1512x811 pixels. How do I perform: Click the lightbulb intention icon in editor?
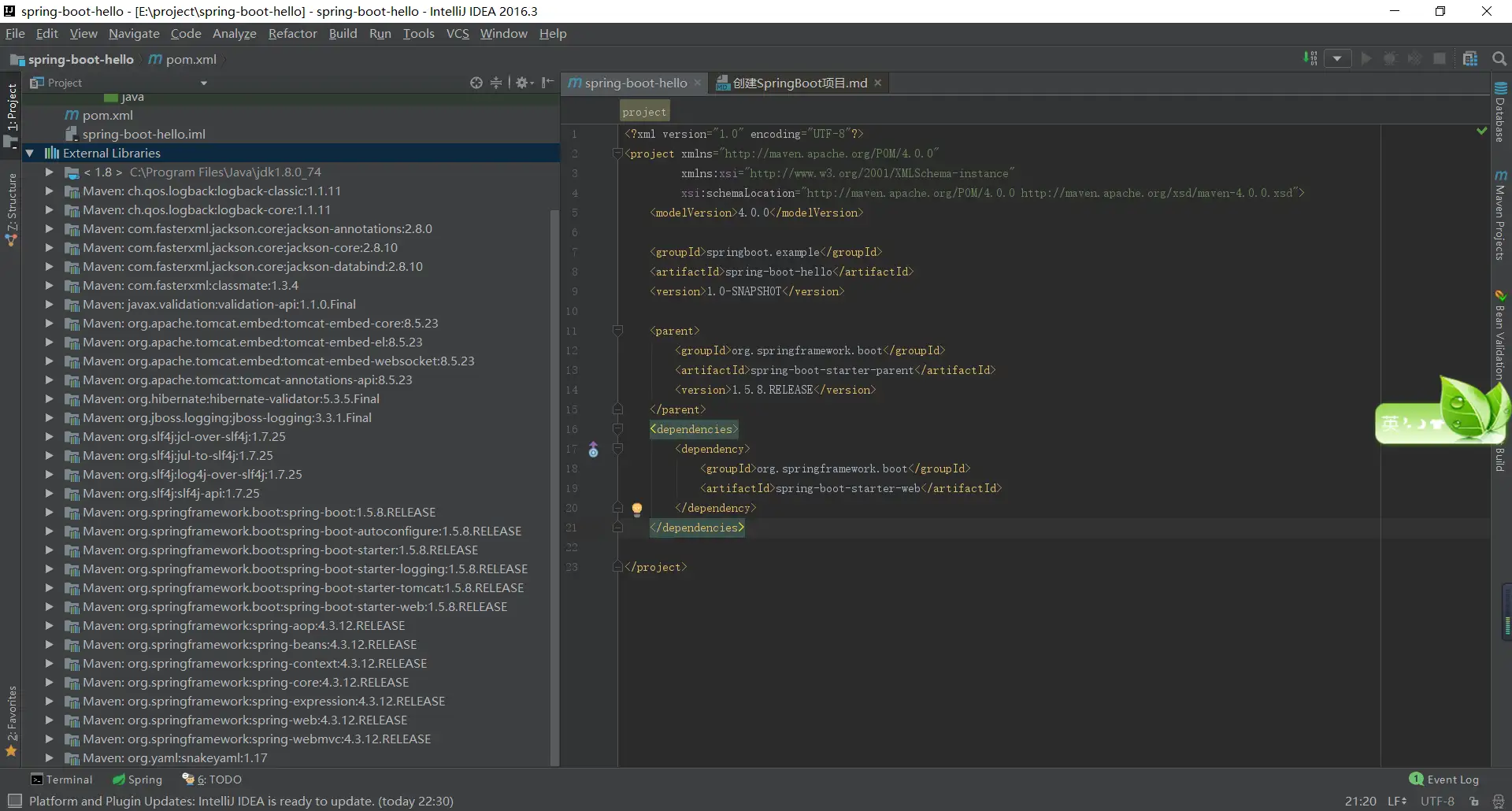(637, 509)
